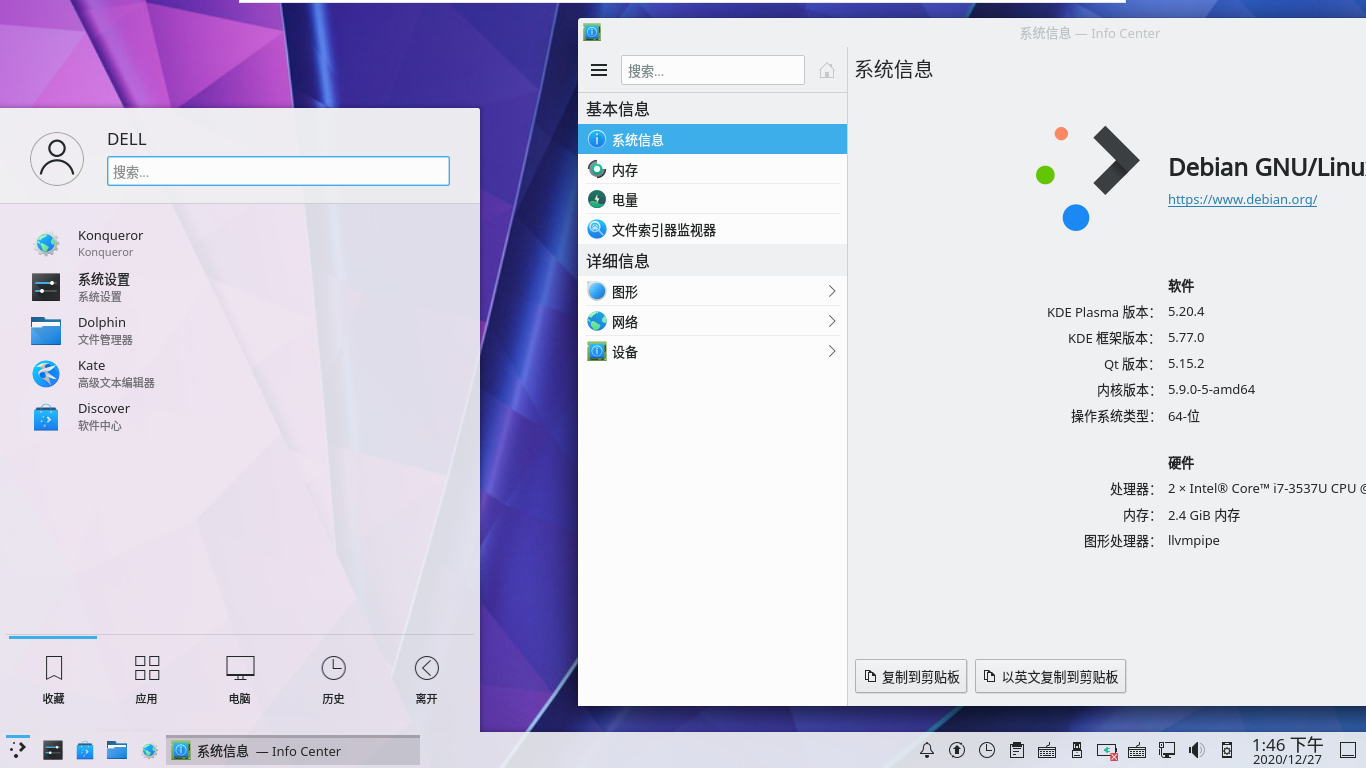The height and width of the screenshot is (768, 1366).
Task: Expand the 网络 category chevron
Action: coord(832,321)
